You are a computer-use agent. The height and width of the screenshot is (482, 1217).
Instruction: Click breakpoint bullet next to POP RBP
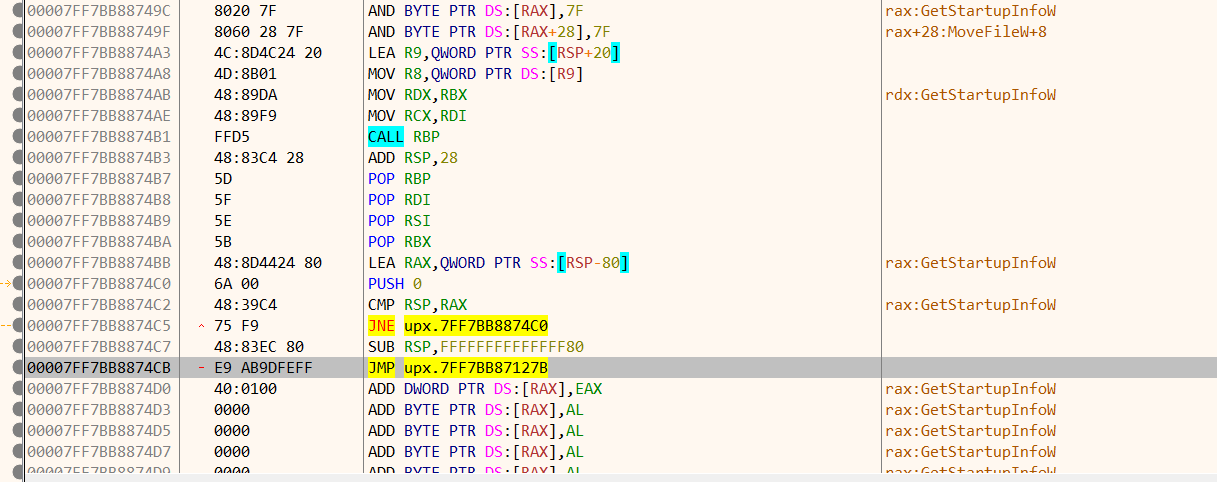coord(18,178)
